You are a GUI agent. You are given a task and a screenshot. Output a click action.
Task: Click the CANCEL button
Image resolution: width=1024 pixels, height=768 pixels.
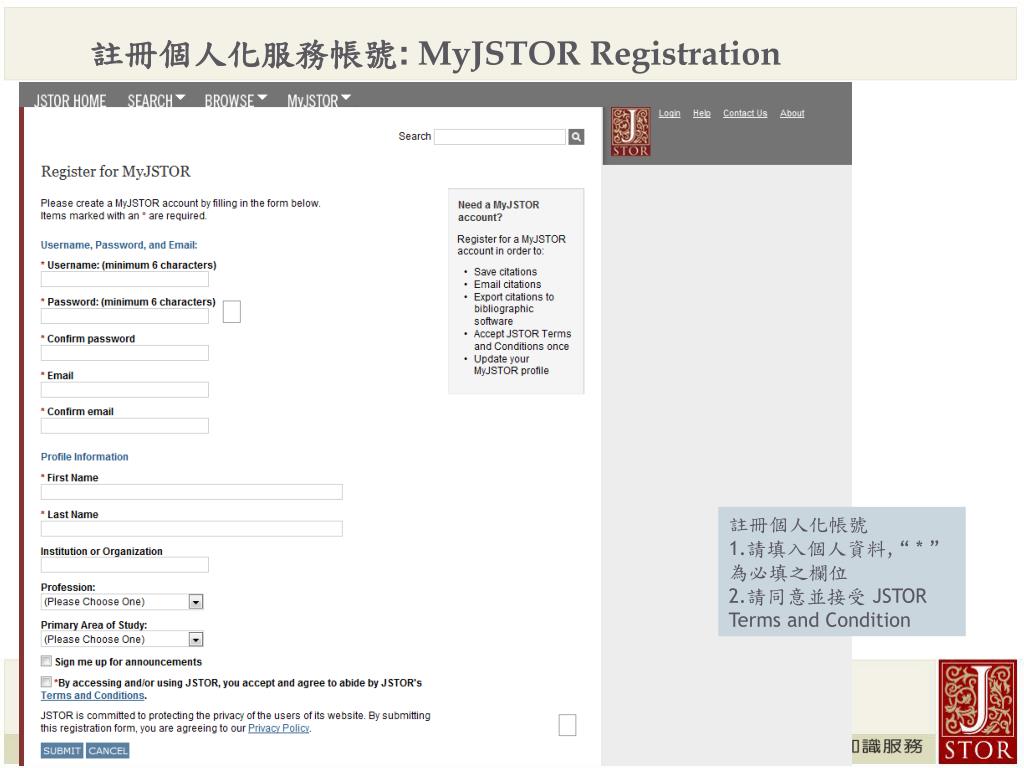click(108, 750)
